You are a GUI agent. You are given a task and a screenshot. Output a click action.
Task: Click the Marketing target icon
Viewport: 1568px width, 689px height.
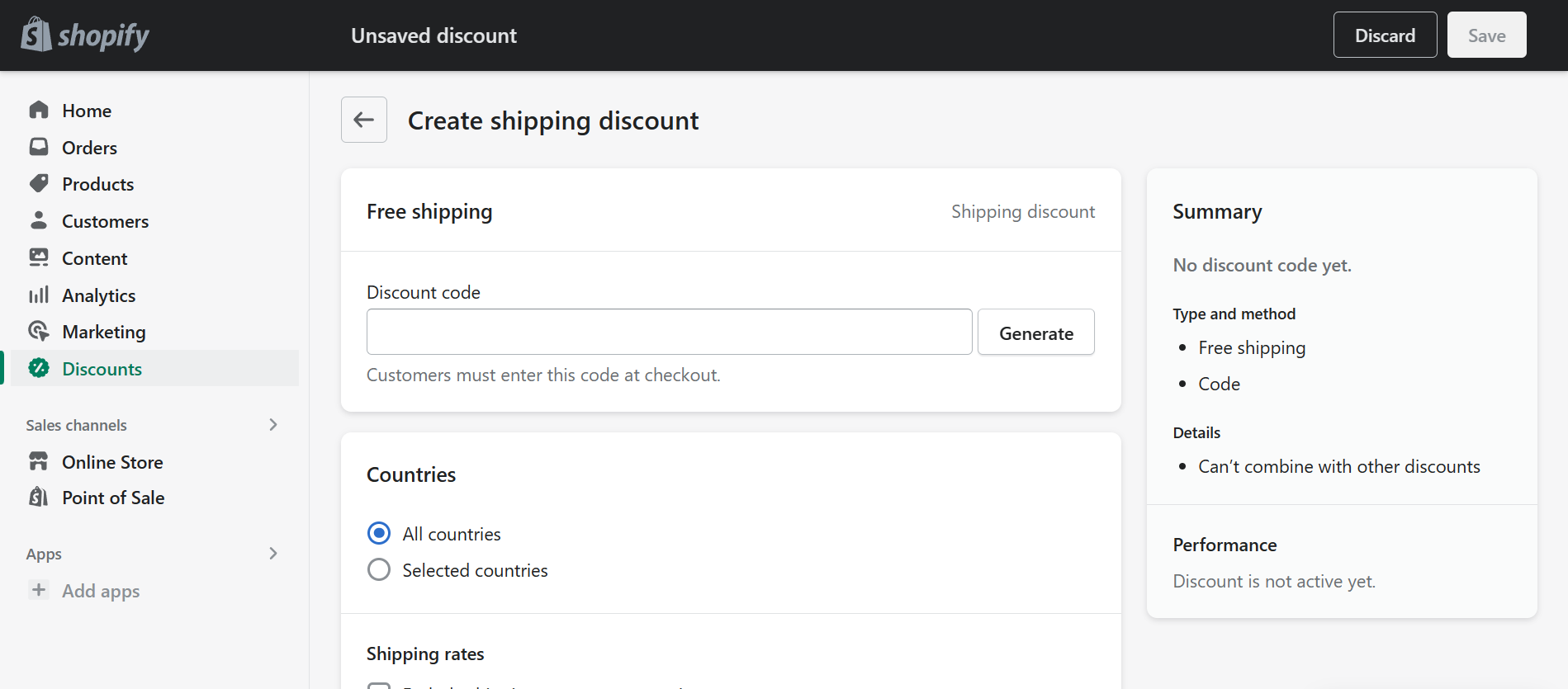tap(39, 331)
